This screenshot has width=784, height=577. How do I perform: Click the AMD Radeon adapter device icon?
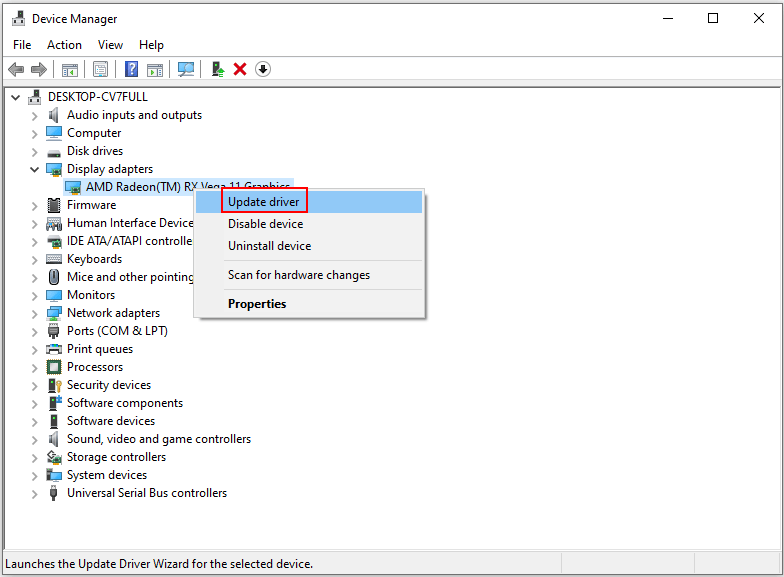(73, 188)
